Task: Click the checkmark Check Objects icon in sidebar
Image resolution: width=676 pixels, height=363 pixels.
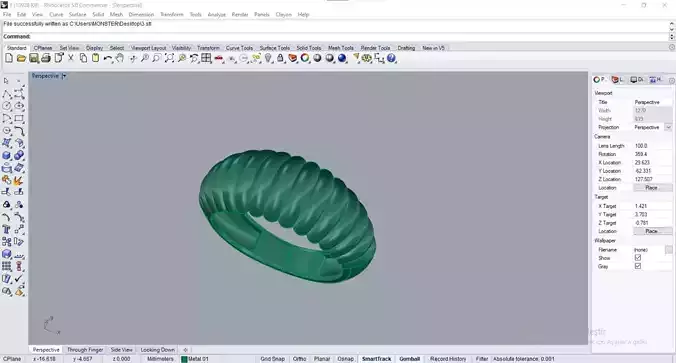Action: [x=19, y=279]
